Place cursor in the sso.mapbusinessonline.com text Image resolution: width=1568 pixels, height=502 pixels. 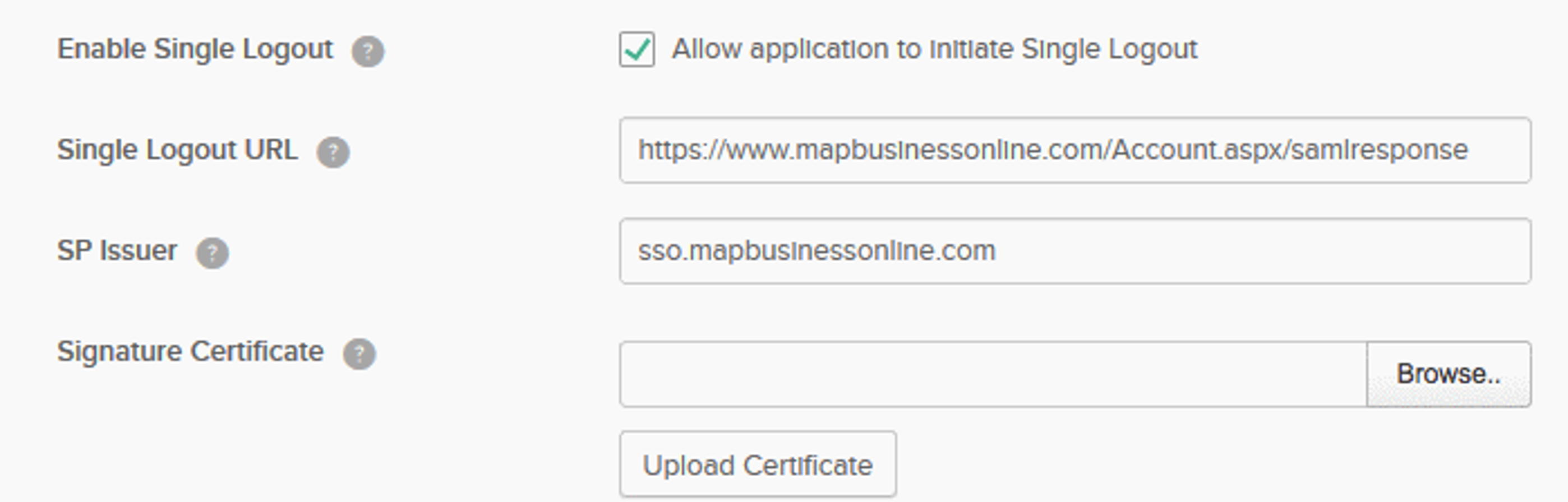817,252
